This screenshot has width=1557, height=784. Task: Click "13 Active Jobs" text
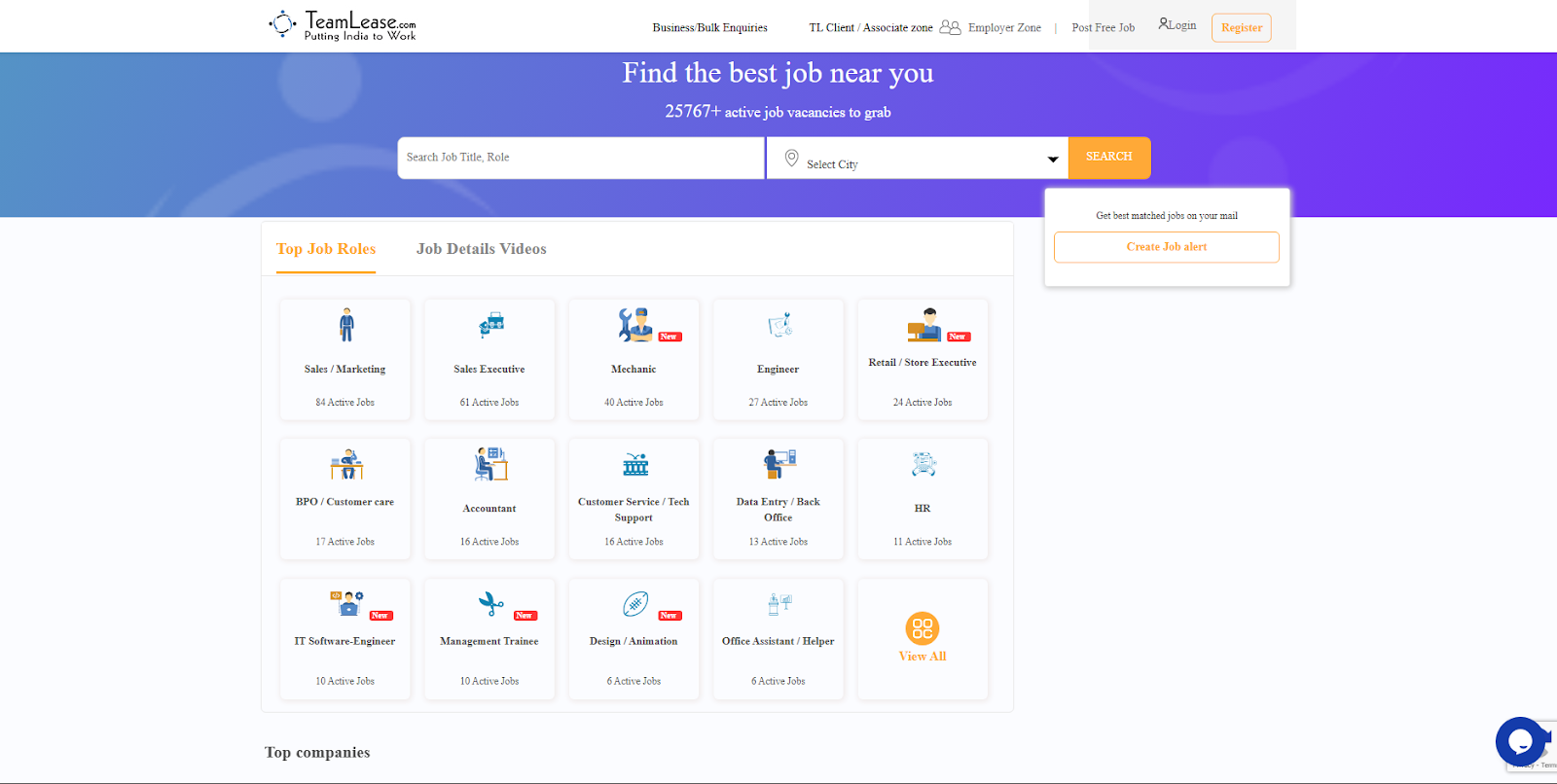778,542
